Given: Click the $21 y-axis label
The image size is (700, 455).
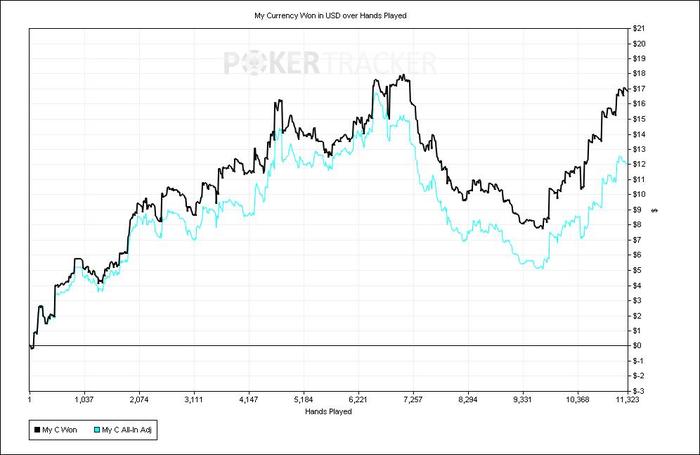Looking at the screenshot, I should [639, 29].
